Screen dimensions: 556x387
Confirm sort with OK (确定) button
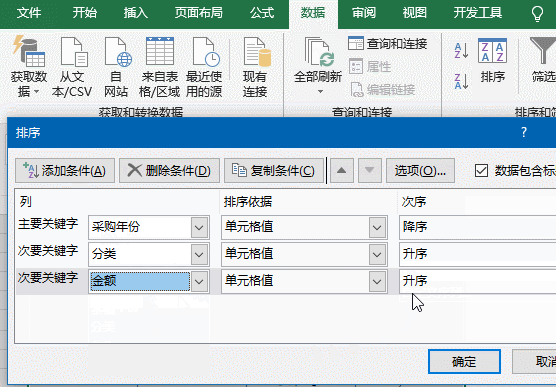pos(464,361)
